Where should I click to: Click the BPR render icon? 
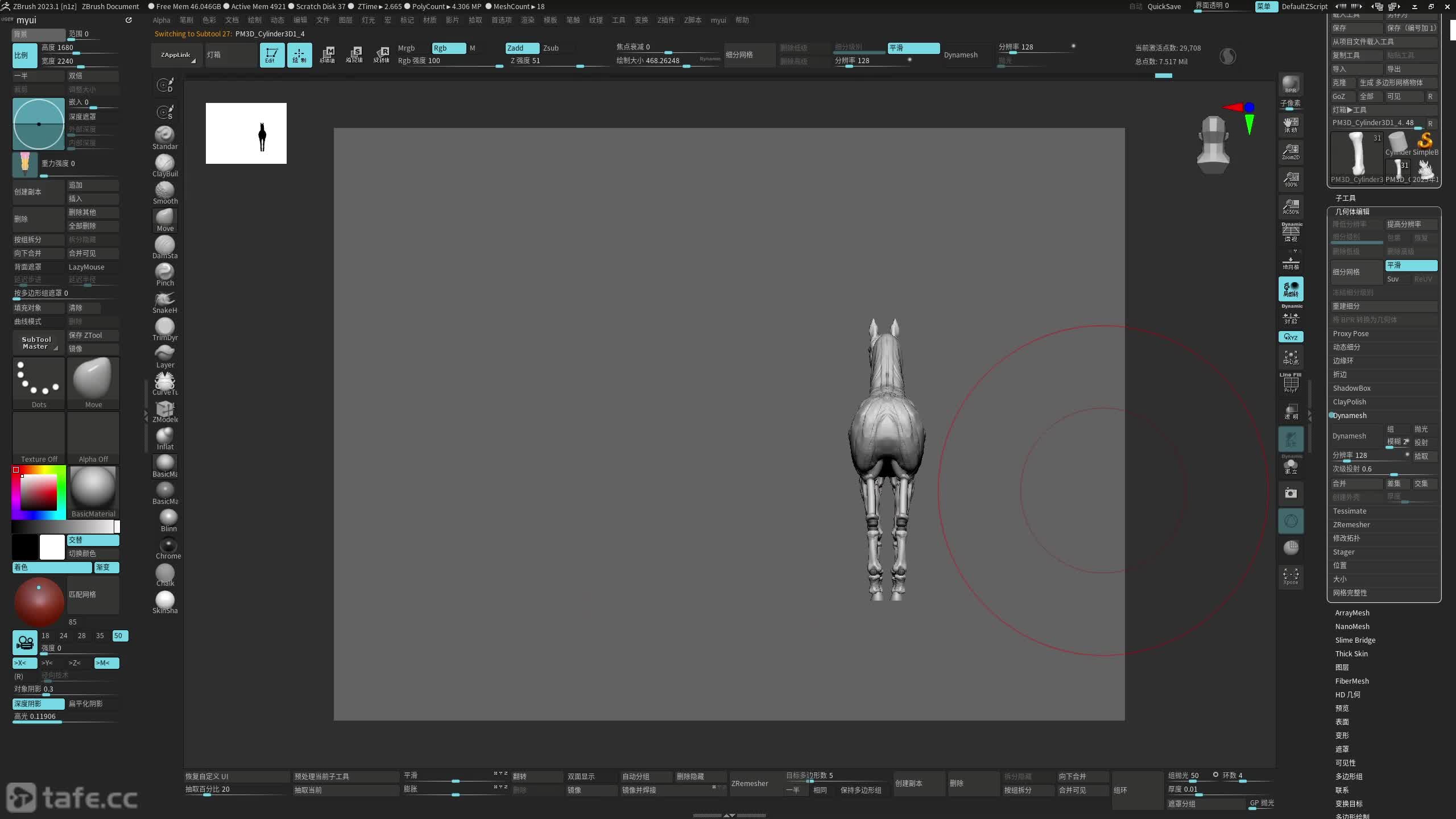pos(1290,84)
